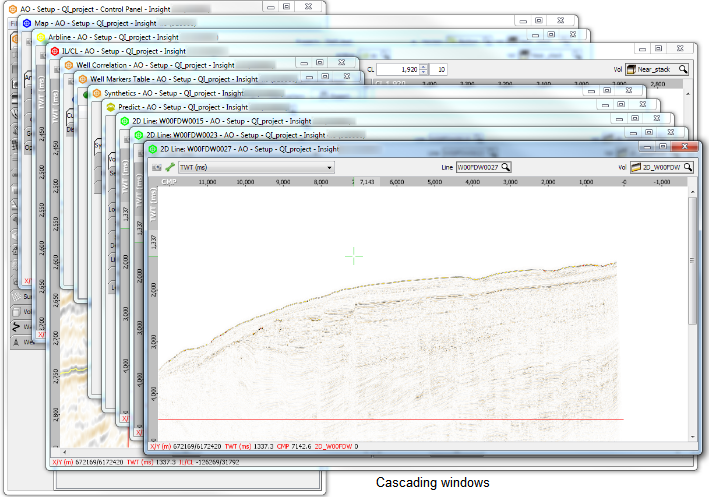Minimize the Well Correlation window

click(304, 63)
